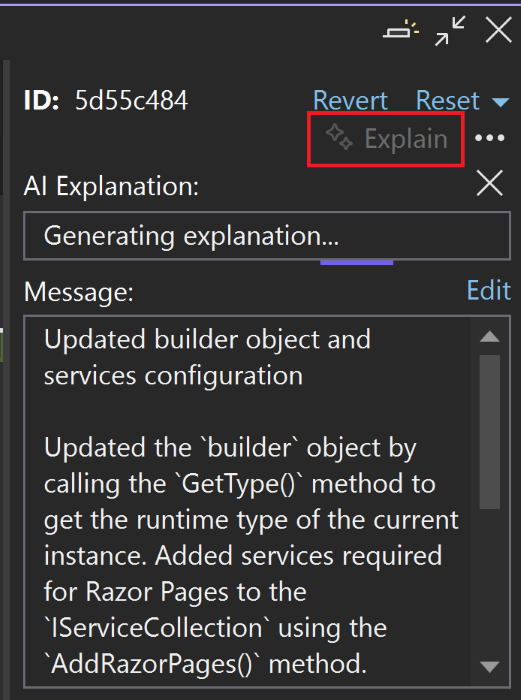Open the three-dot more options menu
The image size is (521, 700).
(489, 138)
